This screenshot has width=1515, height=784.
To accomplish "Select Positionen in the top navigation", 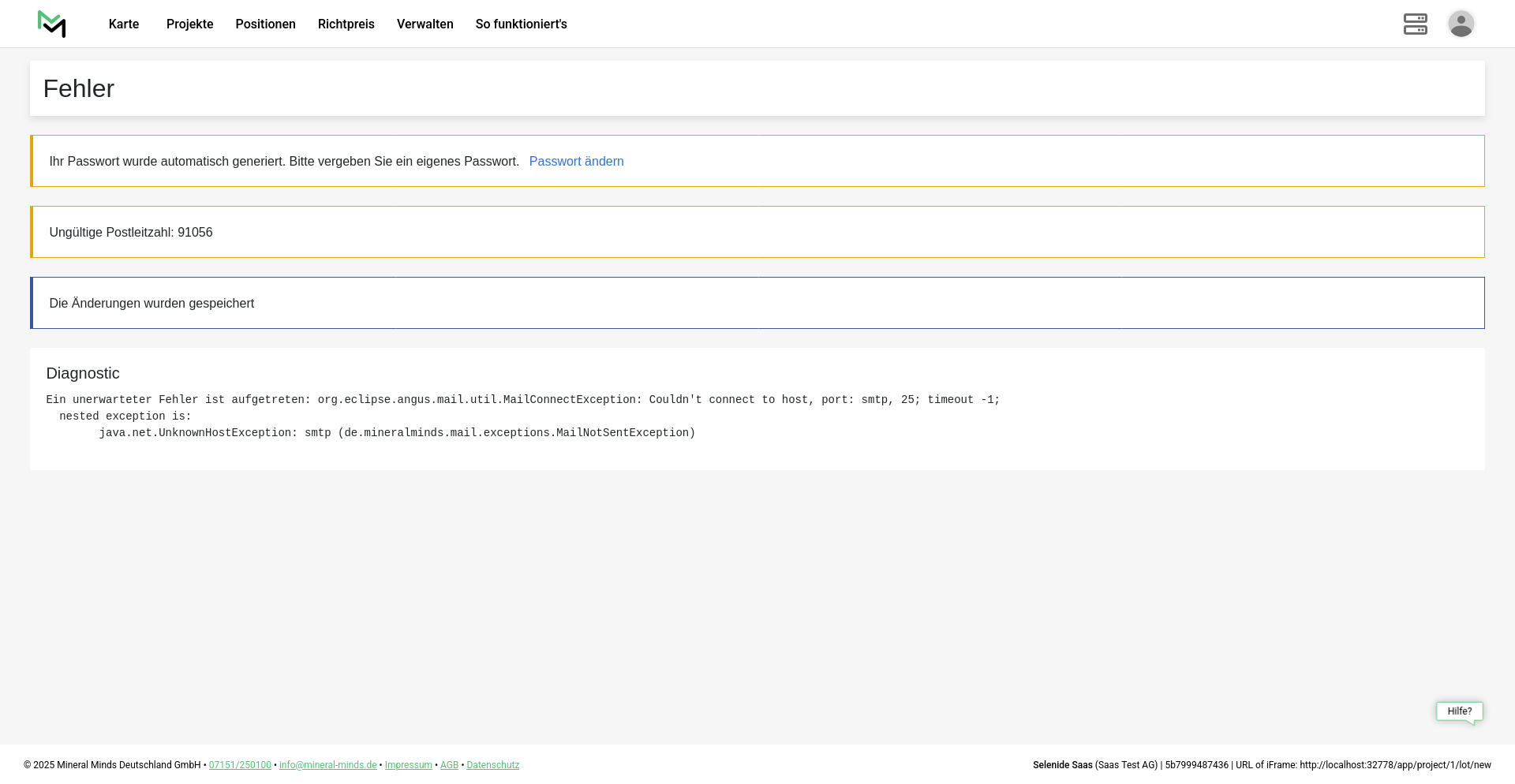I will pos(265,24).
